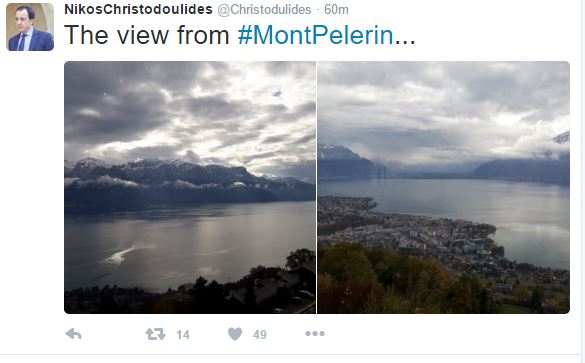Open the tweet via the 60m timestamp
Viewport: 585px width, 363px height.
coord(336,10)
